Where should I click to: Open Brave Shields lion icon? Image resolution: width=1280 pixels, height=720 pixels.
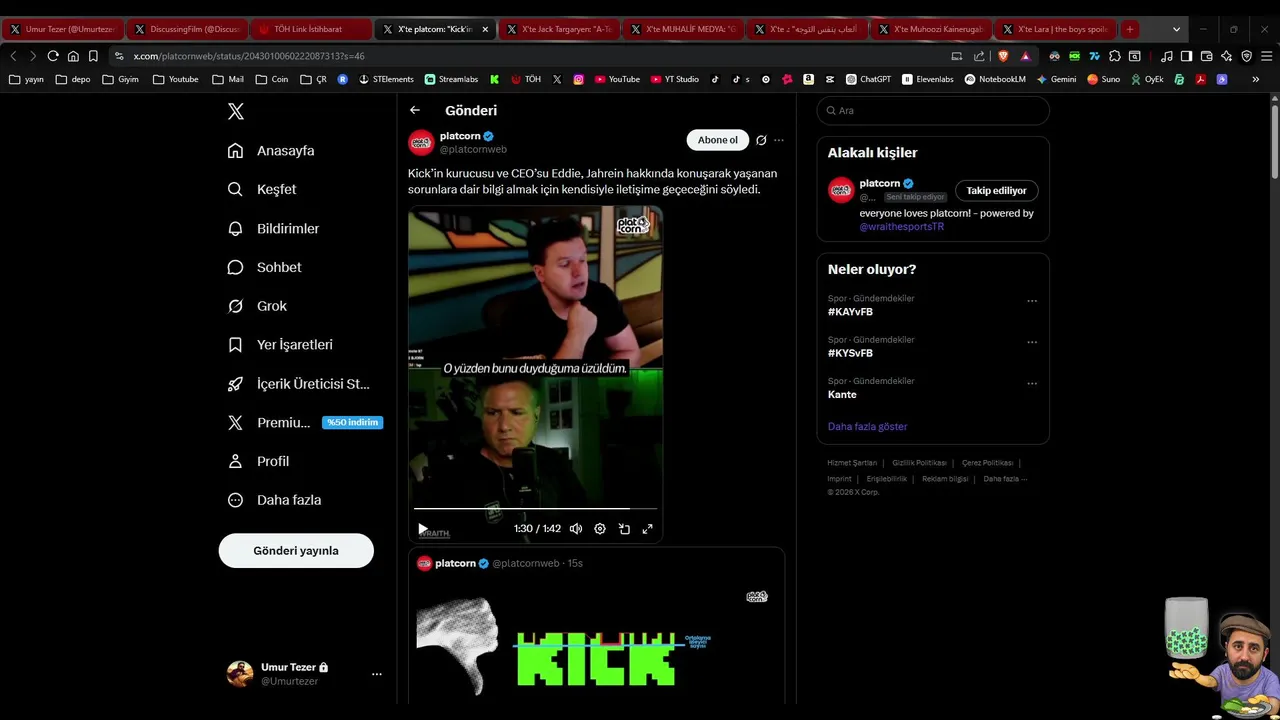coord(1003,56)
